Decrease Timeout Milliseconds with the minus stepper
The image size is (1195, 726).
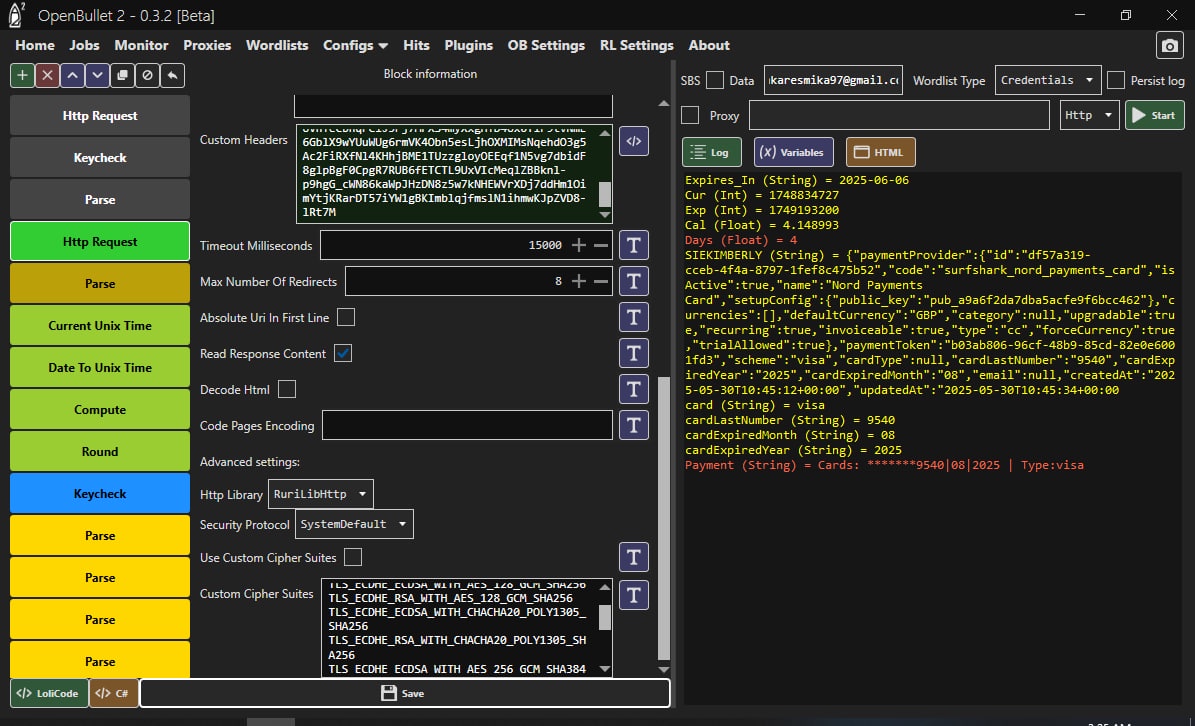601,245
